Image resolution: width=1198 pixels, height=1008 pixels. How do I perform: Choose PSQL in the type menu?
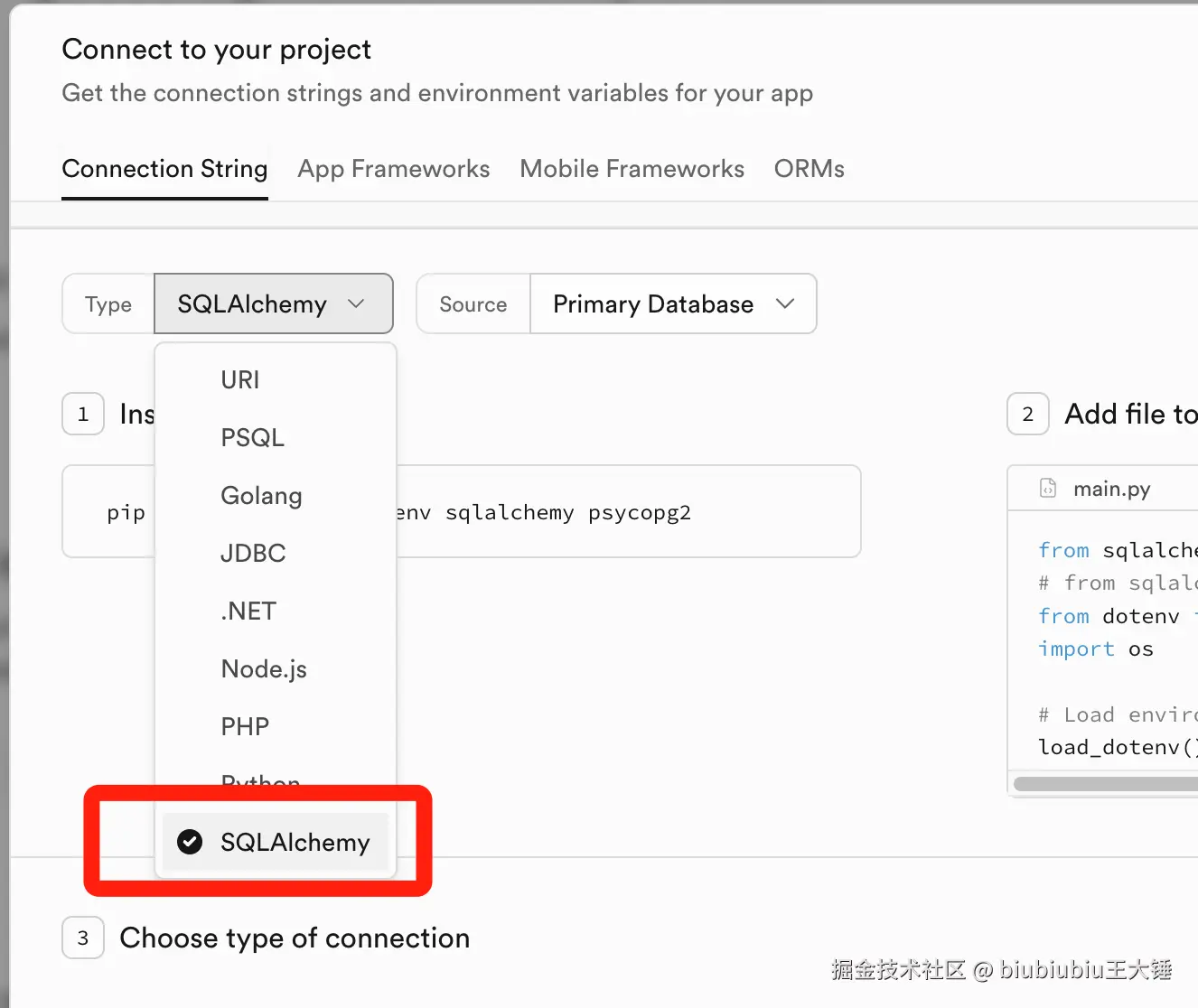click(x=253, y=437)
